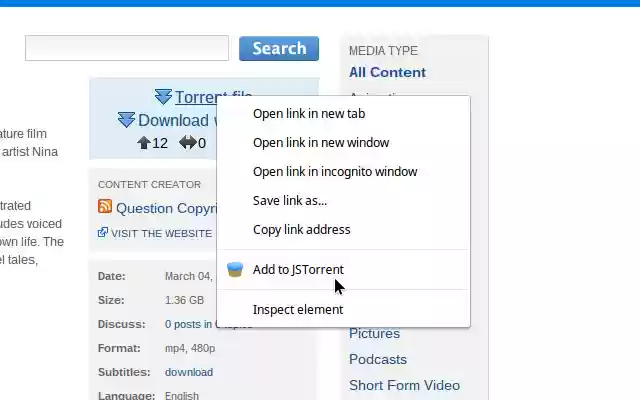The width and height of the screenshot is (640, 400).
Task: Open Pictures media type
Action: click(x=374, y=333)
